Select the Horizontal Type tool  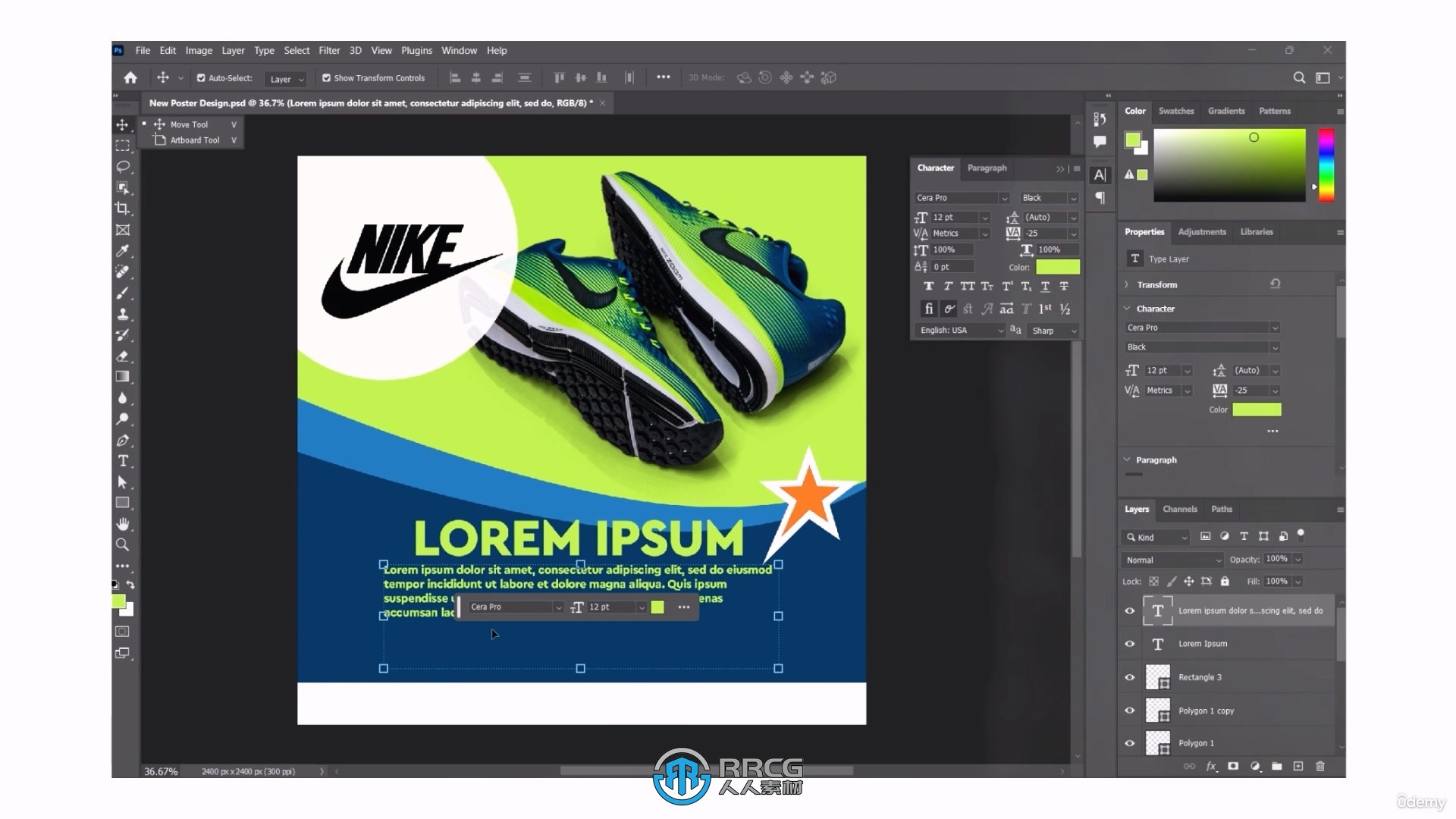coord(123,461)
